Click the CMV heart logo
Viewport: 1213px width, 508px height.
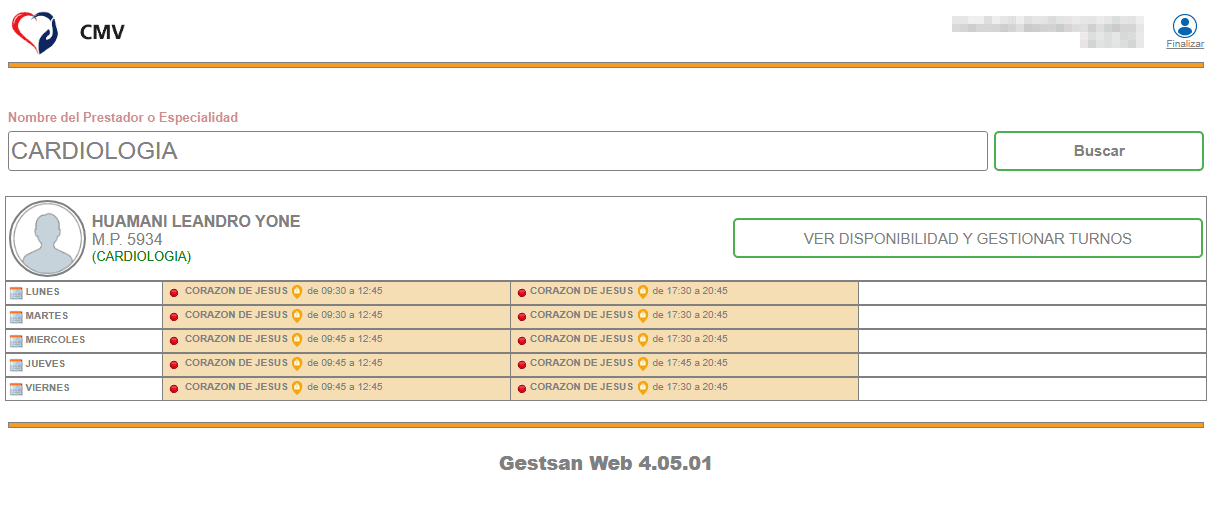click(x=34, y=33)
